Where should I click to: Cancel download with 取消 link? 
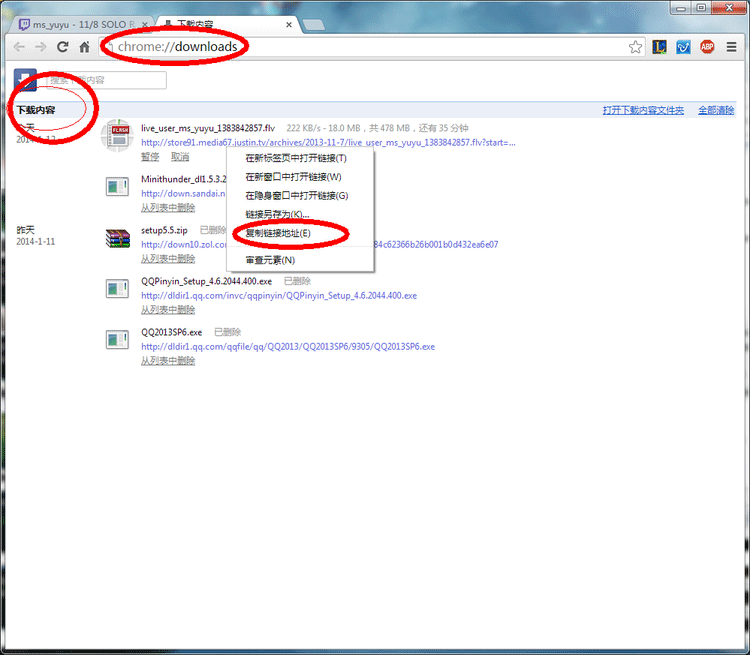coord(180,156)
